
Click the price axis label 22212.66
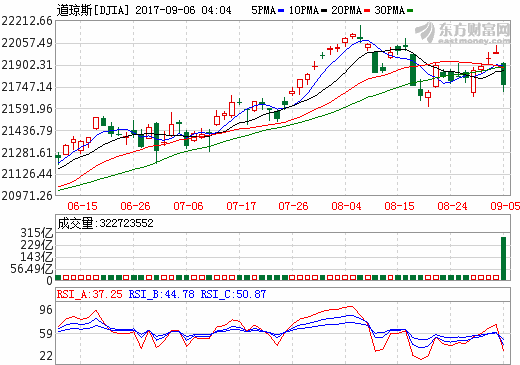point(27,21)
